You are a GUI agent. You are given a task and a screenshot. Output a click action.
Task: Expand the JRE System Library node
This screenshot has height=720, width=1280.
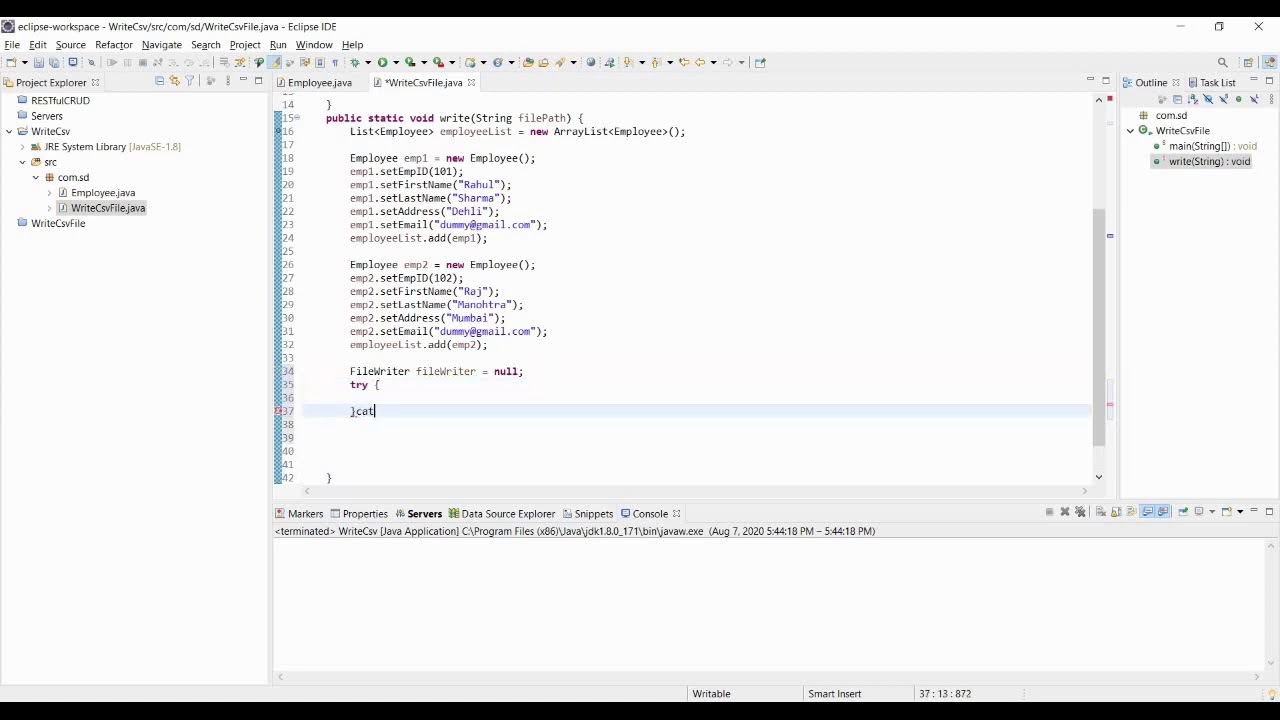(22, 147)
